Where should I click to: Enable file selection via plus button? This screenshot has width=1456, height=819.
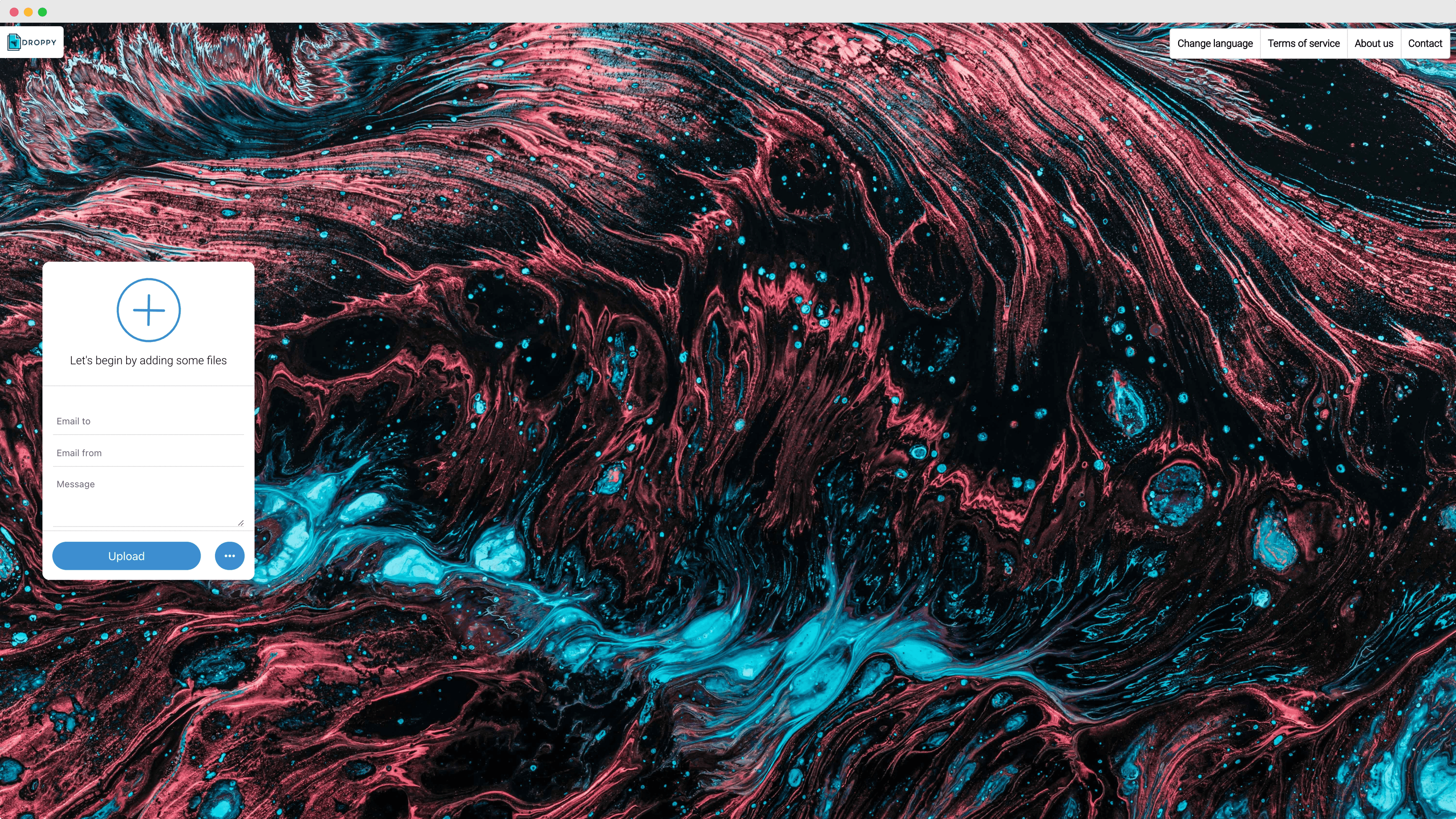click(x=148, y=310)
